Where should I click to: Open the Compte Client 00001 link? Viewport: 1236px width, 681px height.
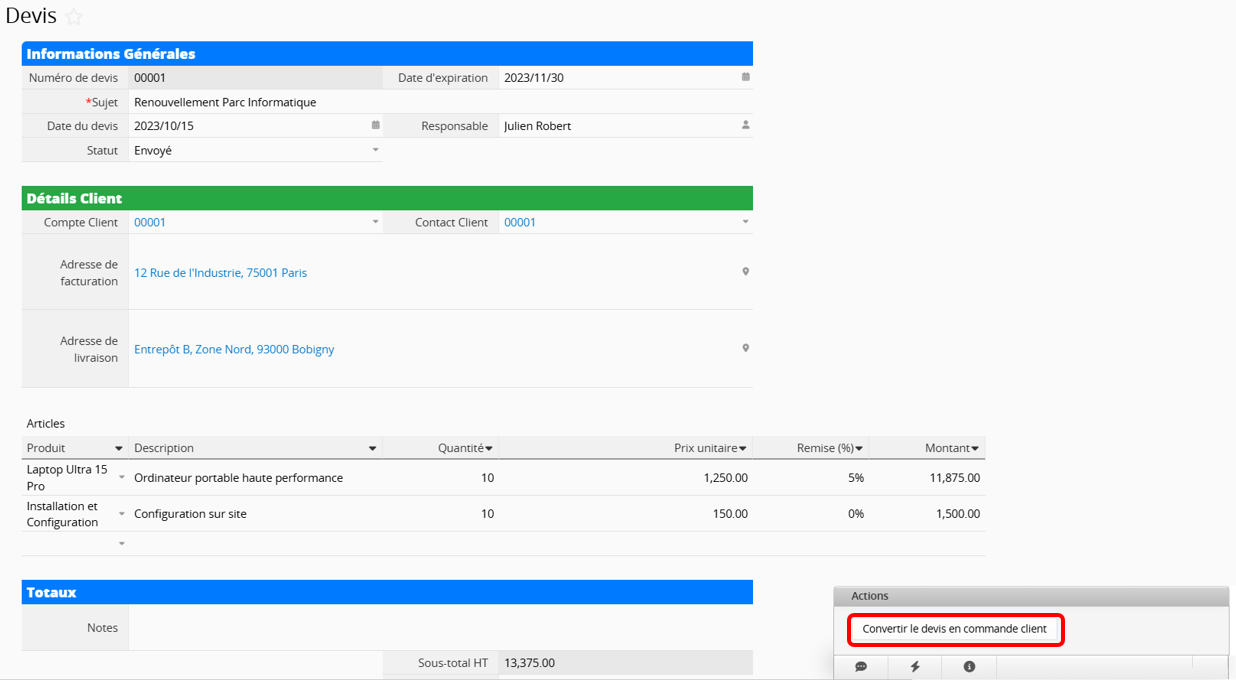tap(150, 222)
